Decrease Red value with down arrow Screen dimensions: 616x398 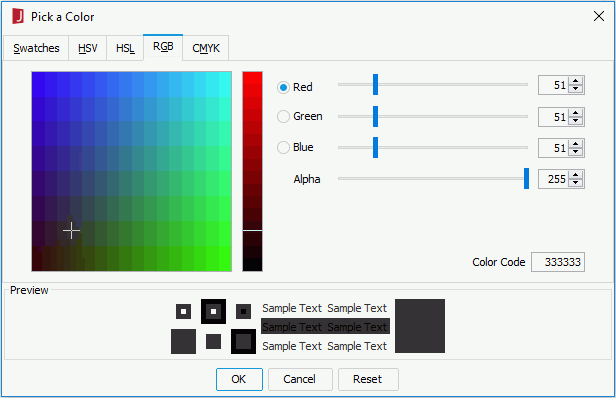point(576,89)
